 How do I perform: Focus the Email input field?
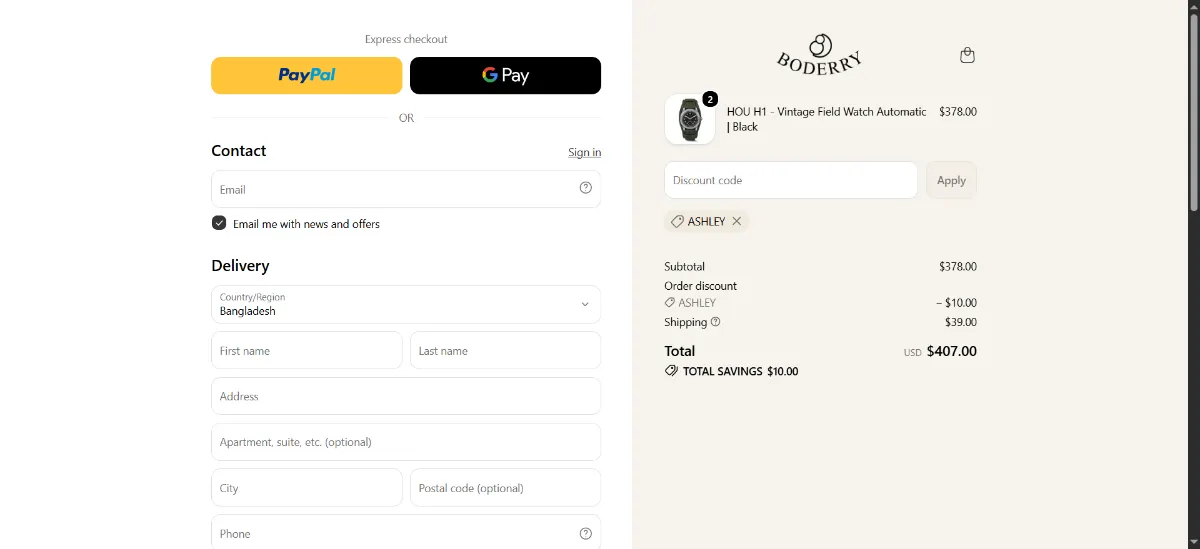[406, 189]
